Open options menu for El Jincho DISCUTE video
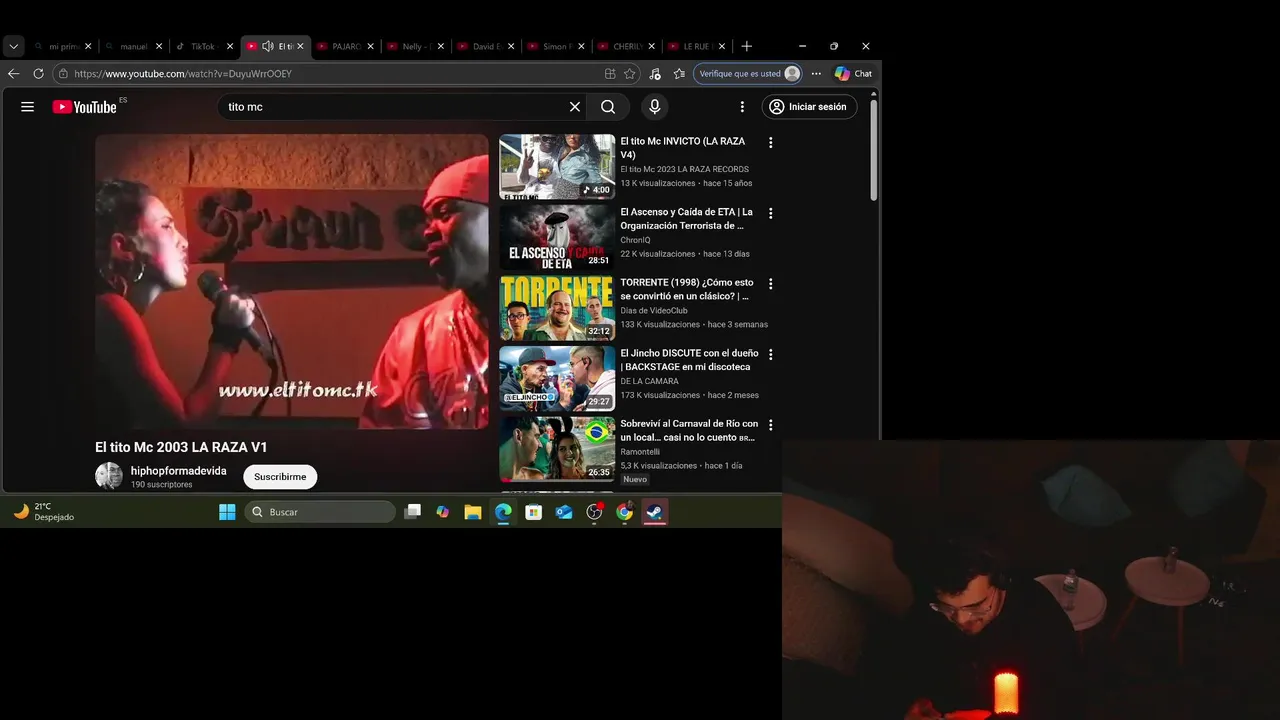 click(770, 354)
